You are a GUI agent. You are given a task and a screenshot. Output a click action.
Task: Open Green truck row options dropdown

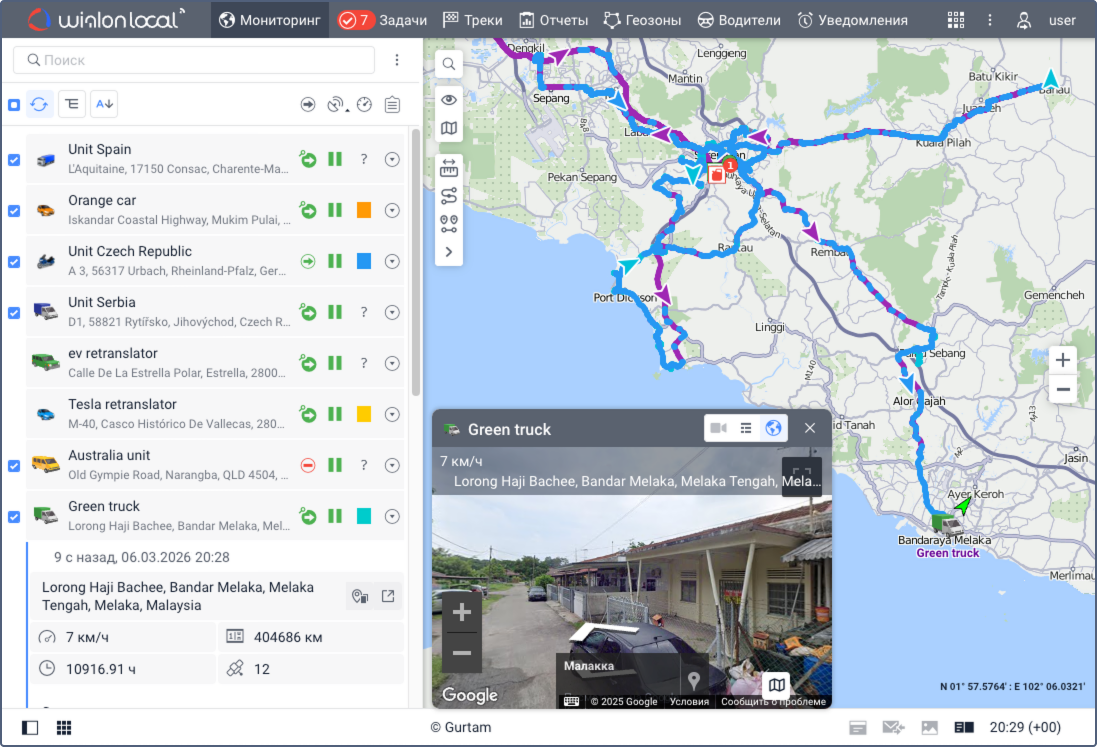click(x=392, y=516)
